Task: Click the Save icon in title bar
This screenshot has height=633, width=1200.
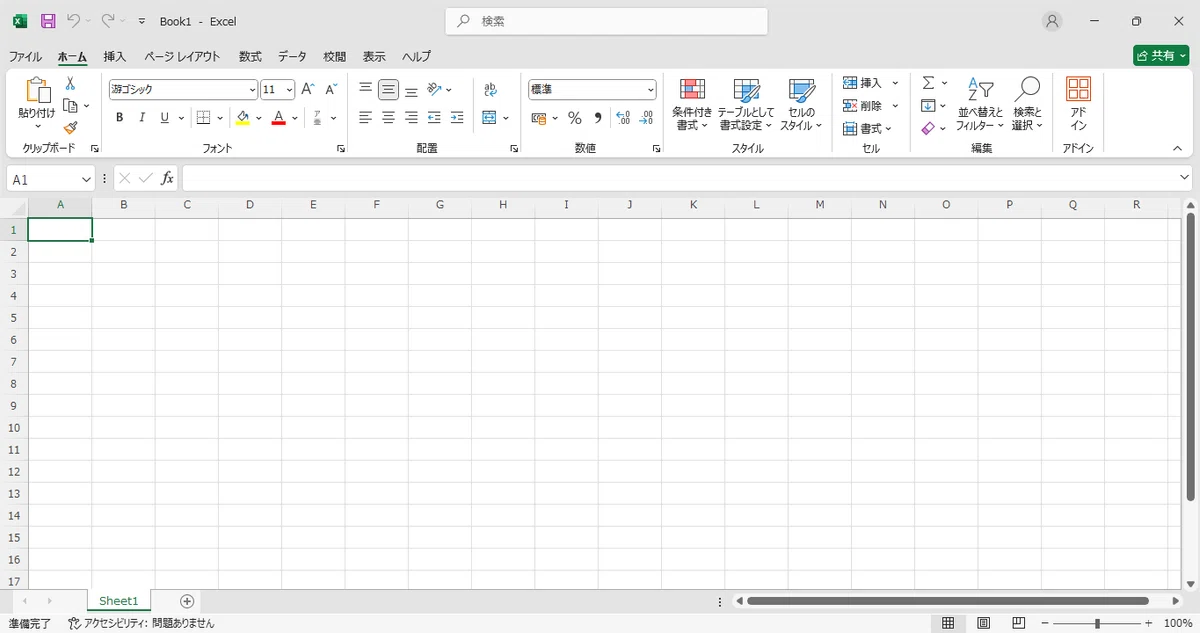Action: [48, 21]
